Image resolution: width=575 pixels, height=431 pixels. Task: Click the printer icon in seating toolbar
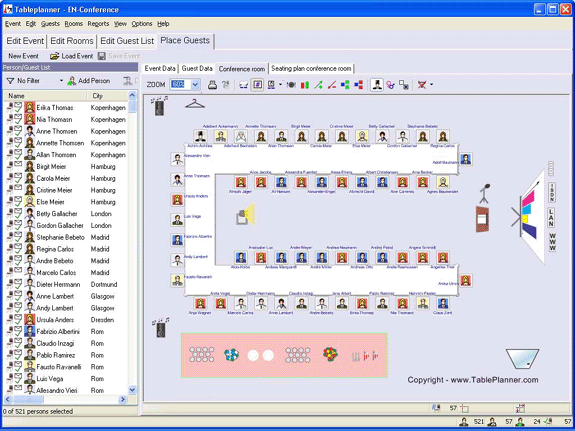coord(212,85)
